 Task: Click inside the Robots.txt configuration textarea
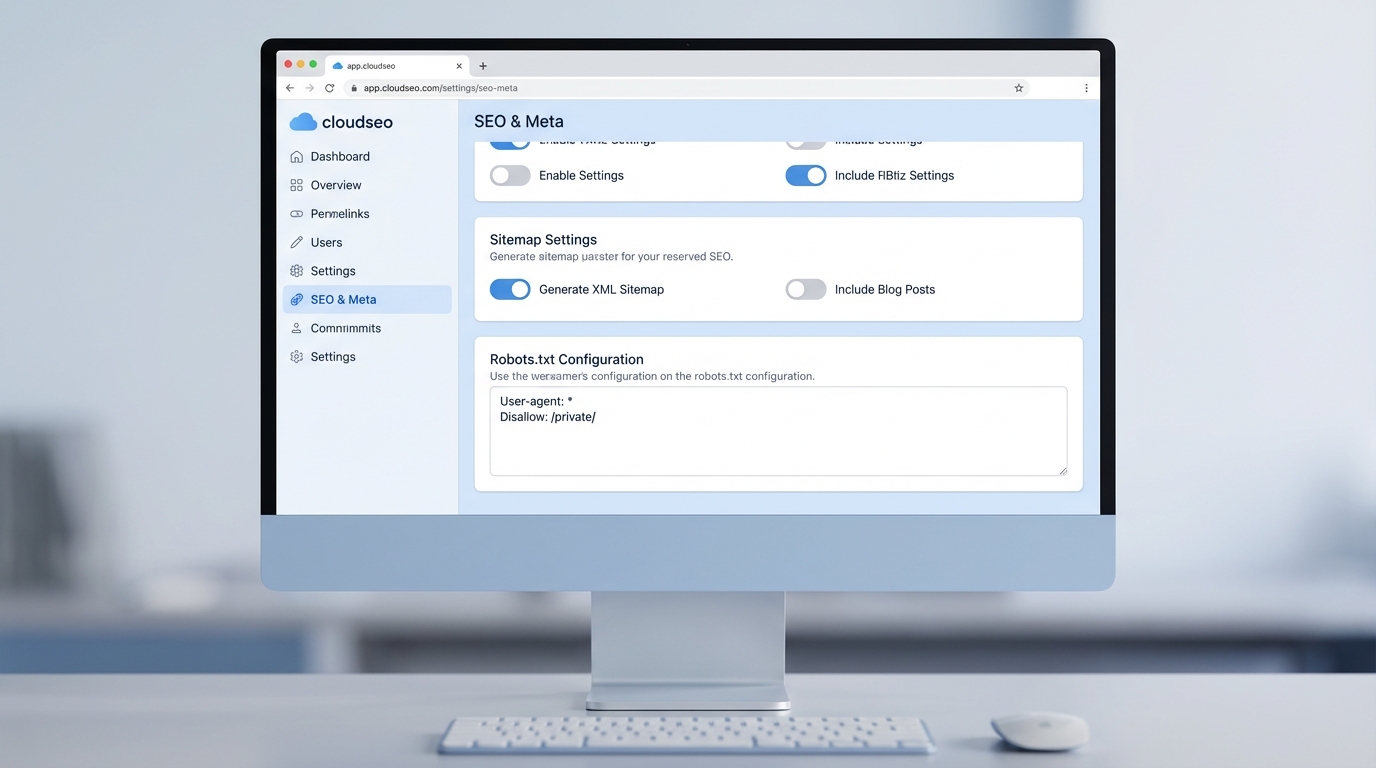[778, 440]
